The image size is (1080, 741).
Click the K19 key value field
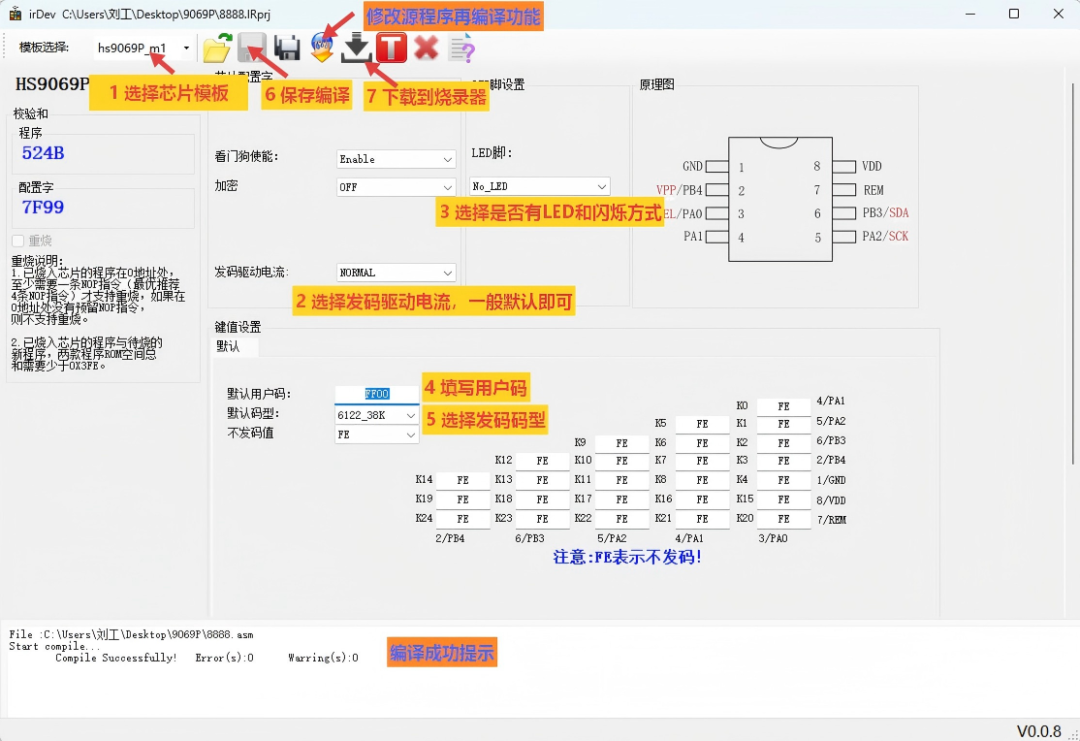pyautogui.click(x=462, y=499)
